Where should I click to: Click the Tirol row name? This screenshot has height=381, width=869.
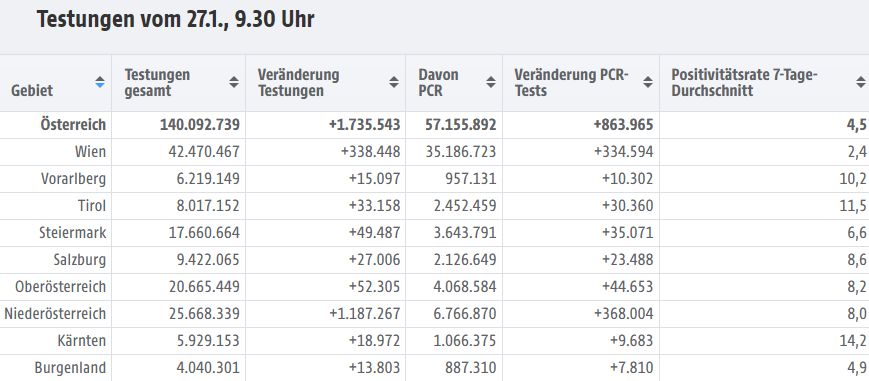(x=92, y=206)
